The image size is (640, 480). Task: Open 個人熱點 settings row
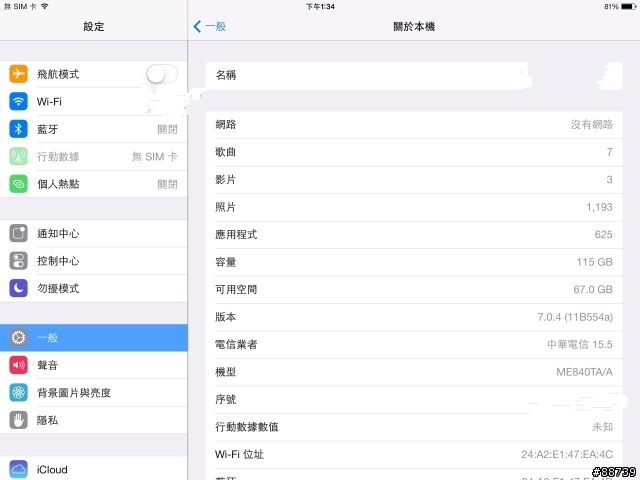click(93, 184)
